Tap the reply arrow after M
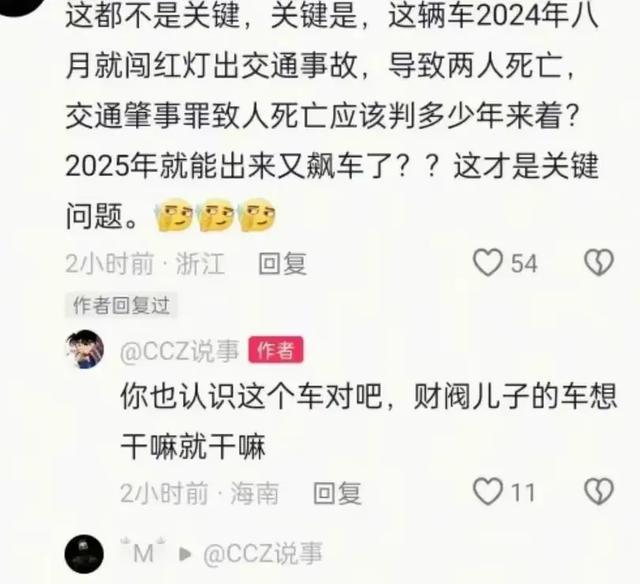This screenshot has height=584, width=640. tap(185, 554)
